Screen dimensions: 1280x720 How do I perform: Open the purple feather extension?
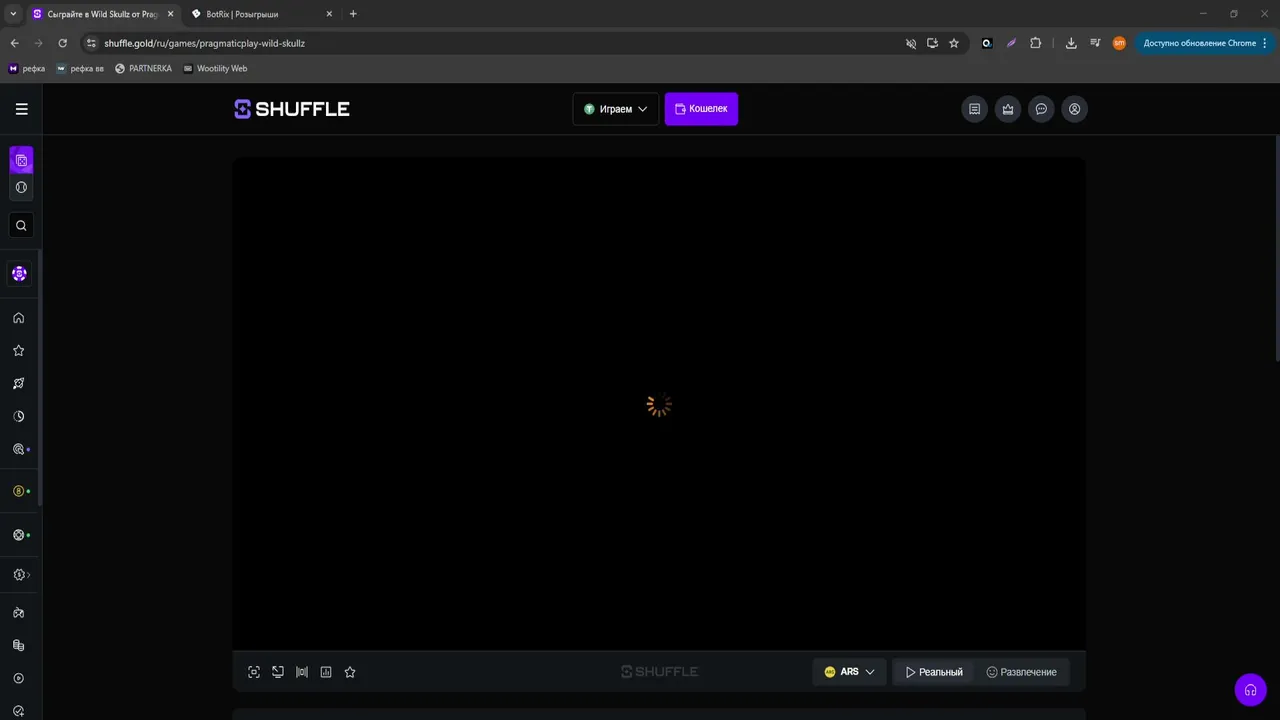click(1011, 43)
